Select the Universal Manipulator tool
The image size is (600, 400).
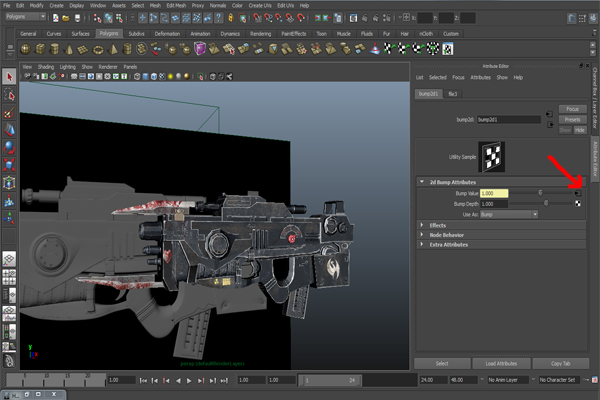coord(9,183)
